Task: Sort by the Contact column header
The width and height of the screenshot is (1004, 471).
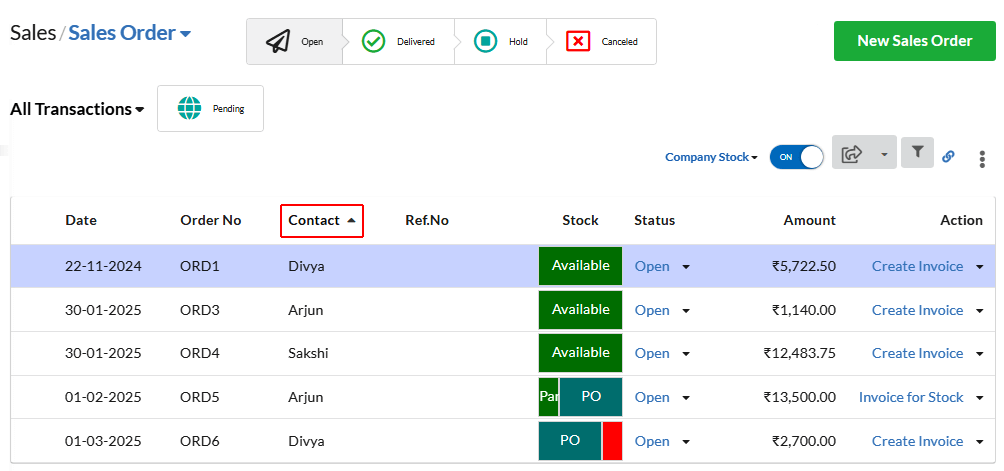Action: pyautogui.click(x=322, y=221)
